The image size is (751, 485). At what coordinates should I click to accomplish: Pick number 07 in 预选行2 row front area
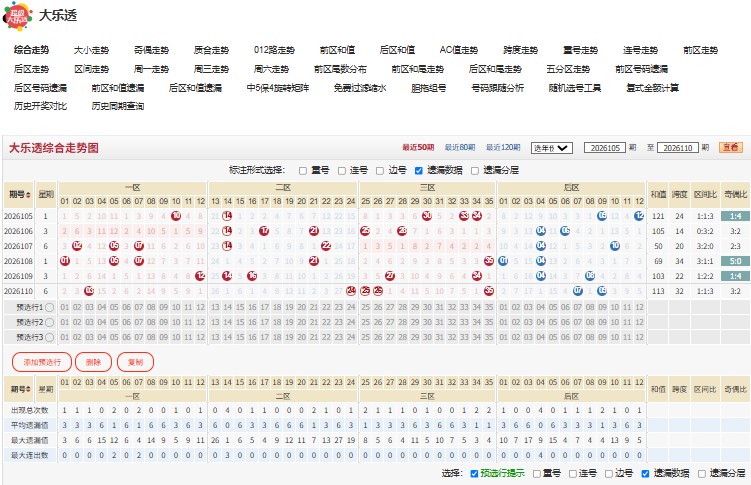click(x=138, y=322)
